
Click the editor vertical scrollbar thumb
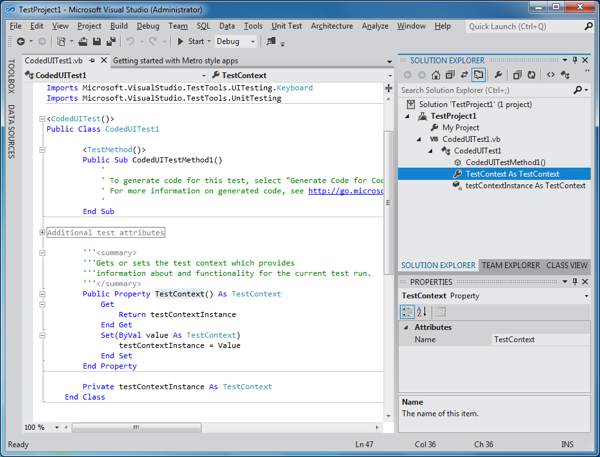click(x=388, y=202)
